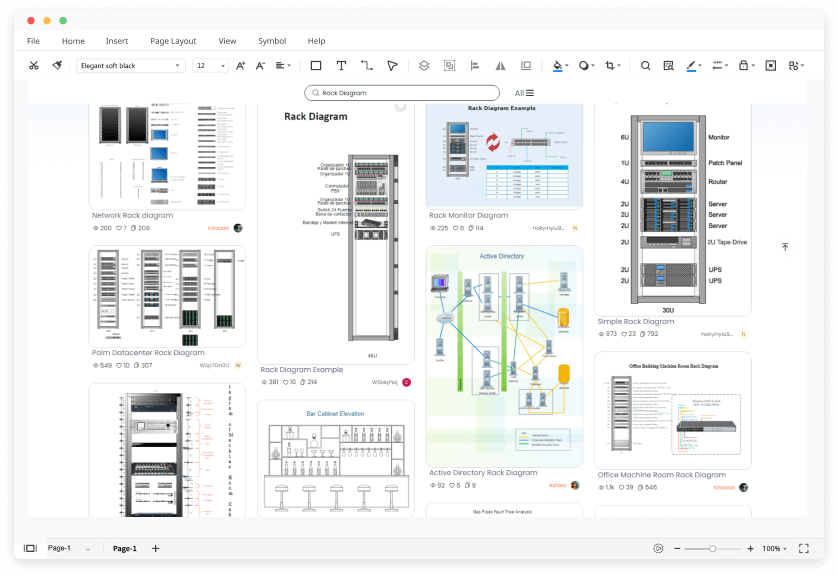Screen dimensions: 838x576
Task: Click the crop tool icon
Action: (608, 65)
